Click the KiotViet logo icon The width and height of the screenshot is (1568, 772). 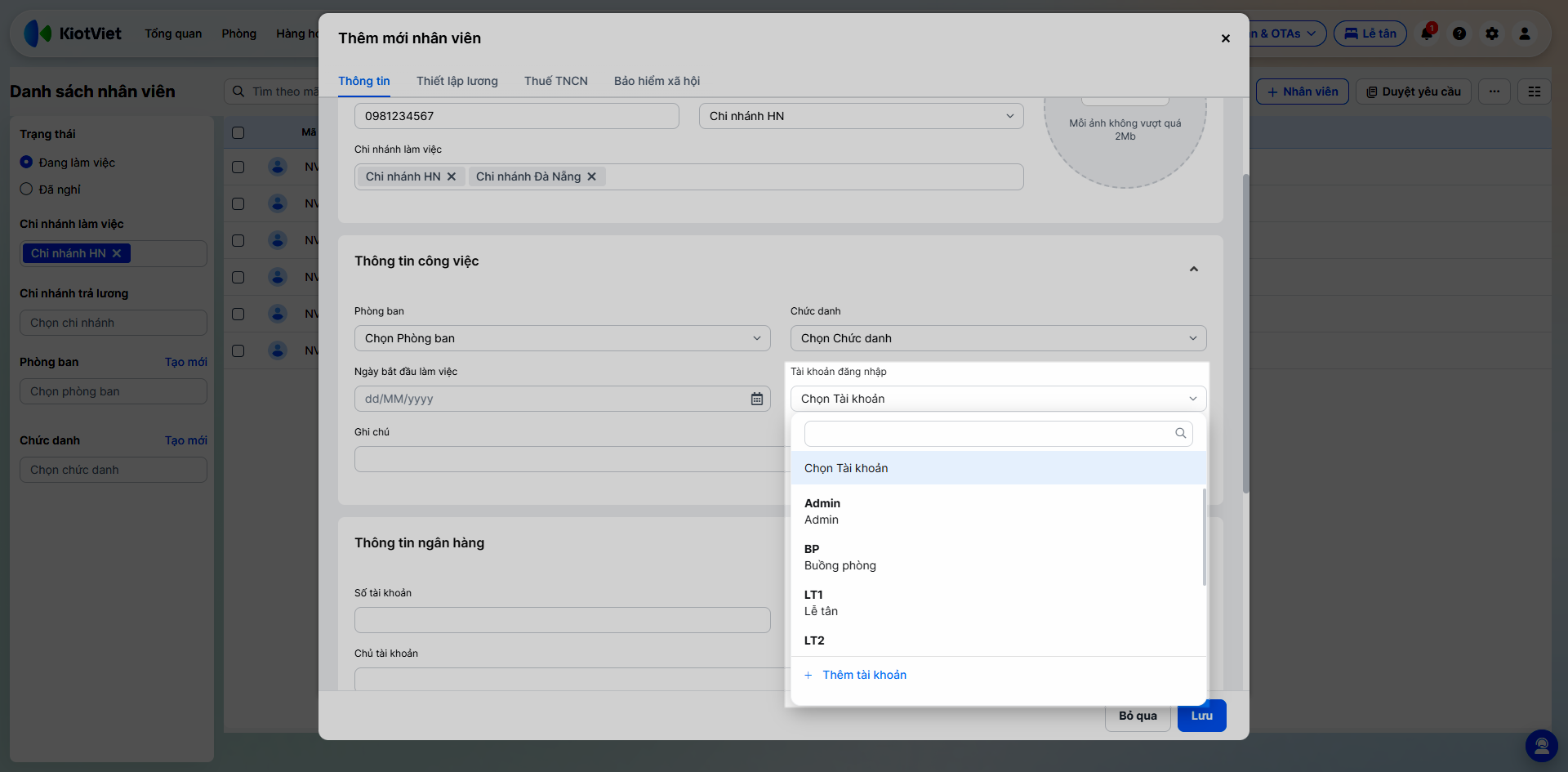click(x=38, y=33)
